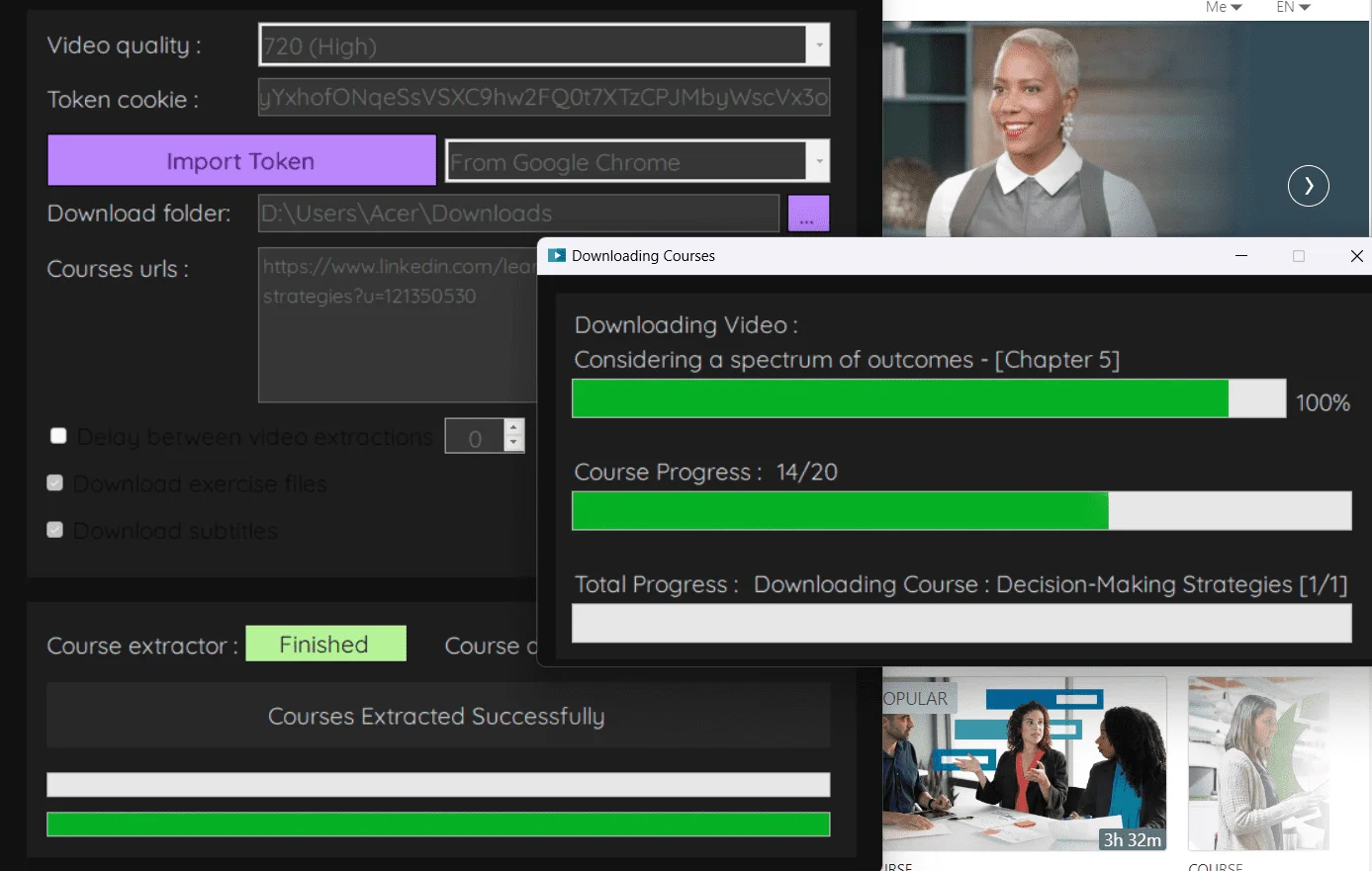Click the 3h 32m duration badge
Image resolution: width=1372 pixels, height=871 pixels.
coord(1132,839)
